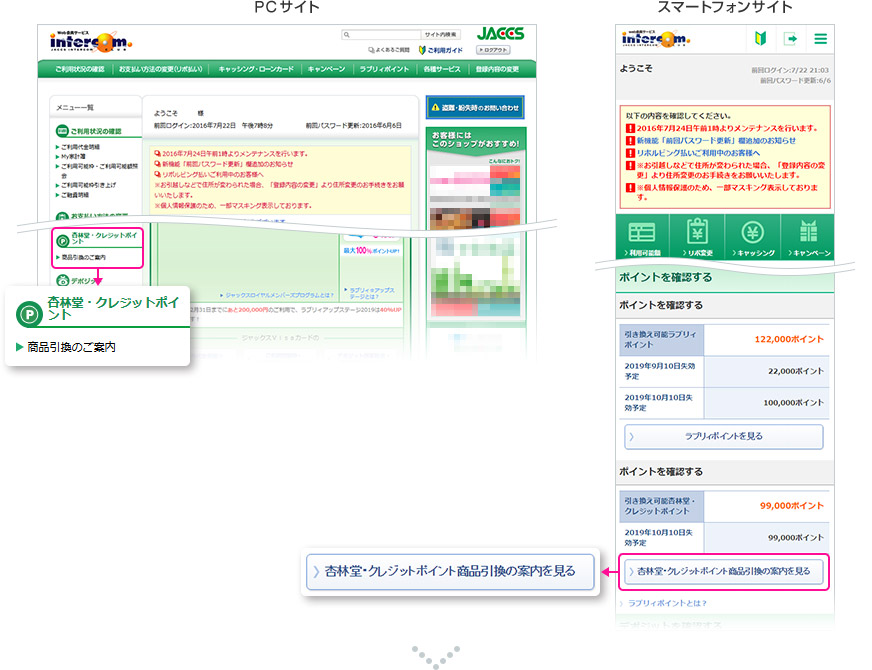
Task: Click 引き換え可能ラブリィポイント label cell
Action: [661, 340]
